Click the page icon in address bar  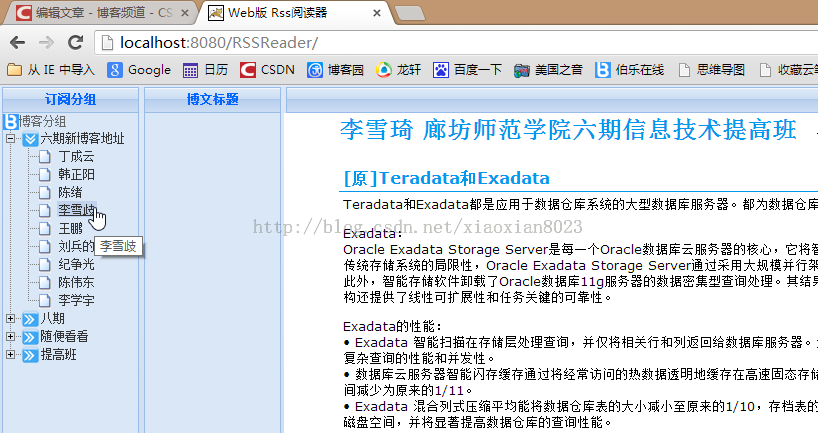(107, 43)
